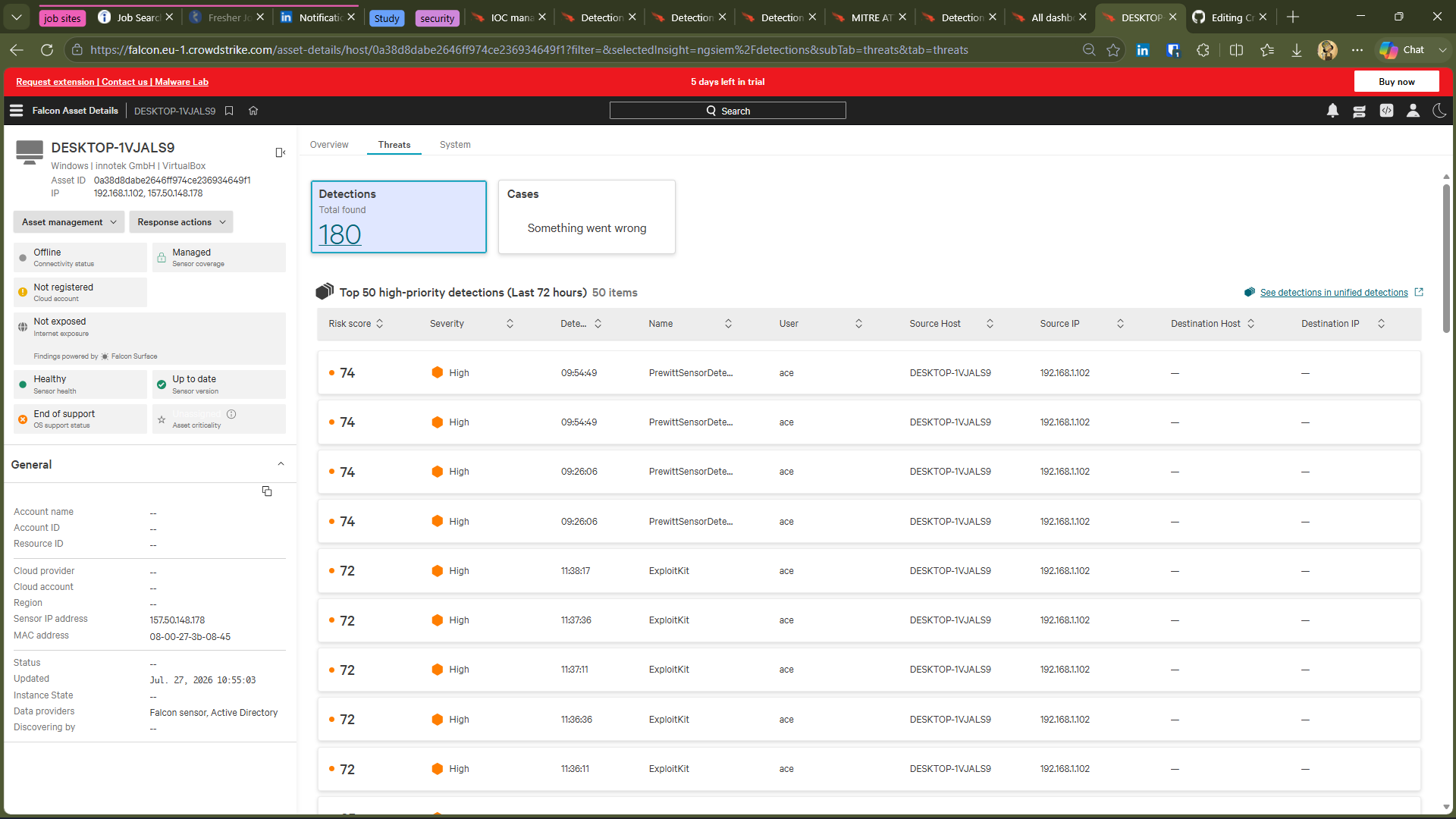
Task: Open the external link icon for unified detections
Action: pos(1419,293)
